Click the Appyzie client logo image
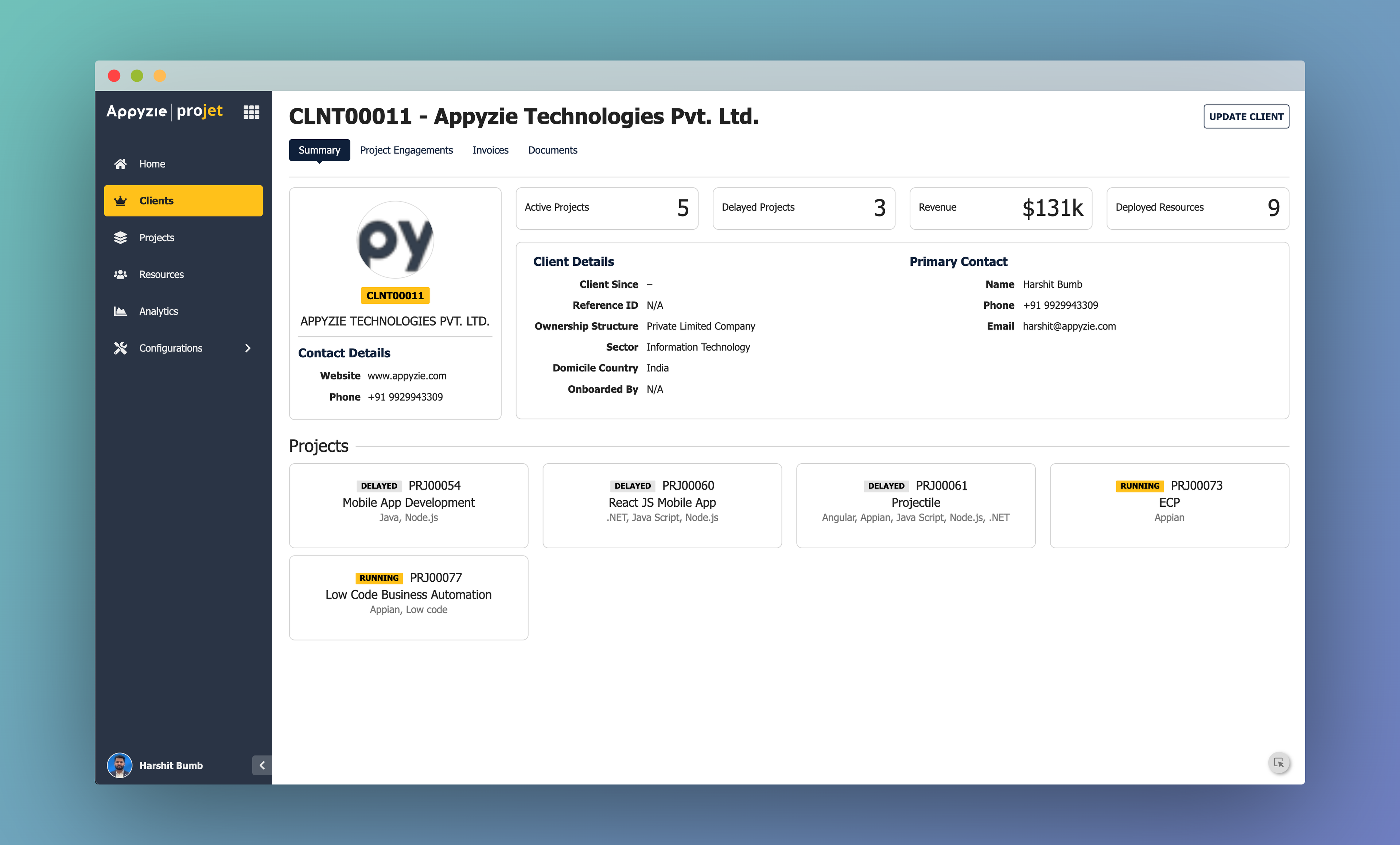1400x845 pixels. [396, 240]
